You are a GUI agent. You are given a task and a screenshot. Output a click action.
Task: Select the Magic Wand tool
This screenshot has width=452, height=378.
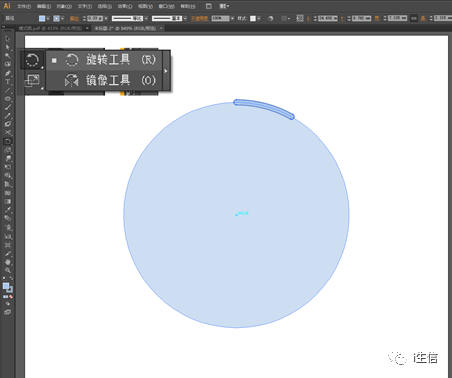8,56
